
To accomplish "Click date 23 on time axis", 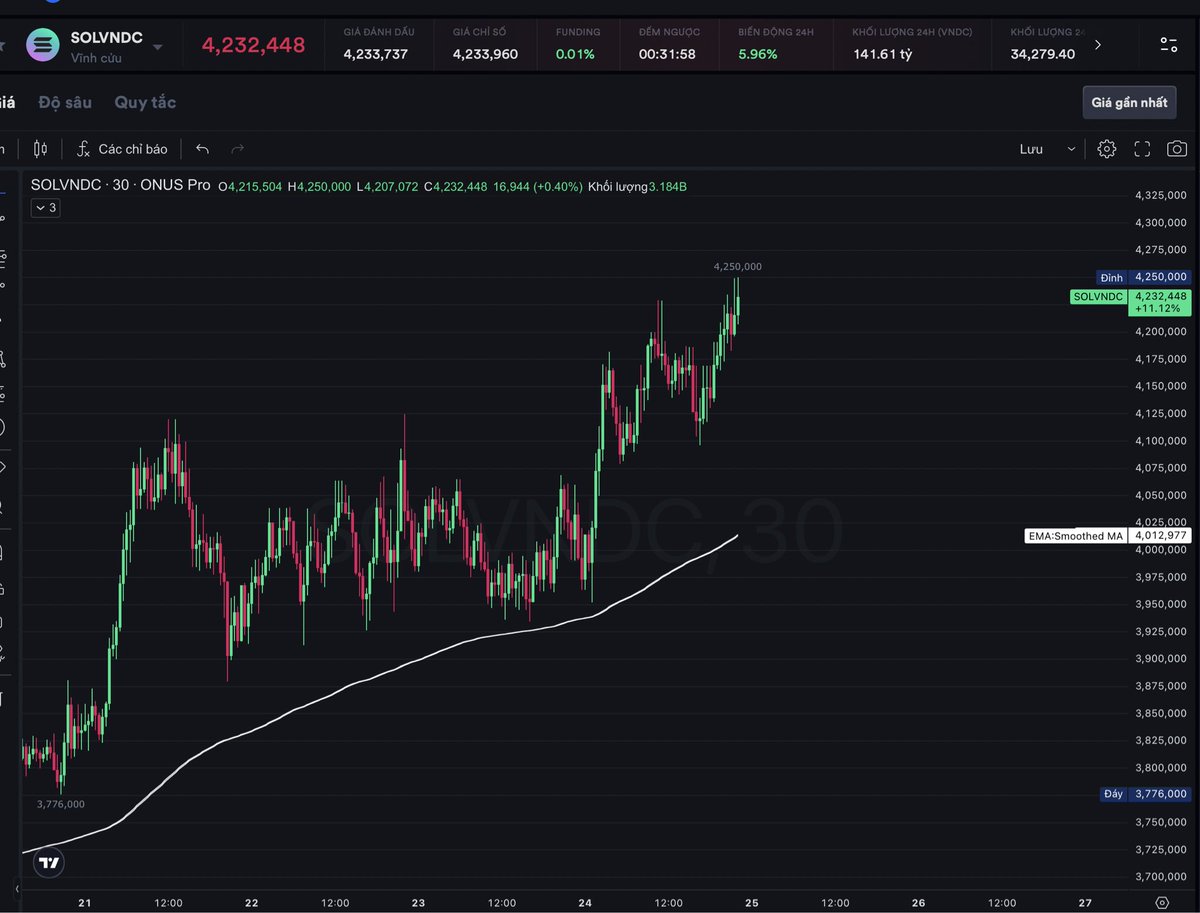I will point(418,903).
